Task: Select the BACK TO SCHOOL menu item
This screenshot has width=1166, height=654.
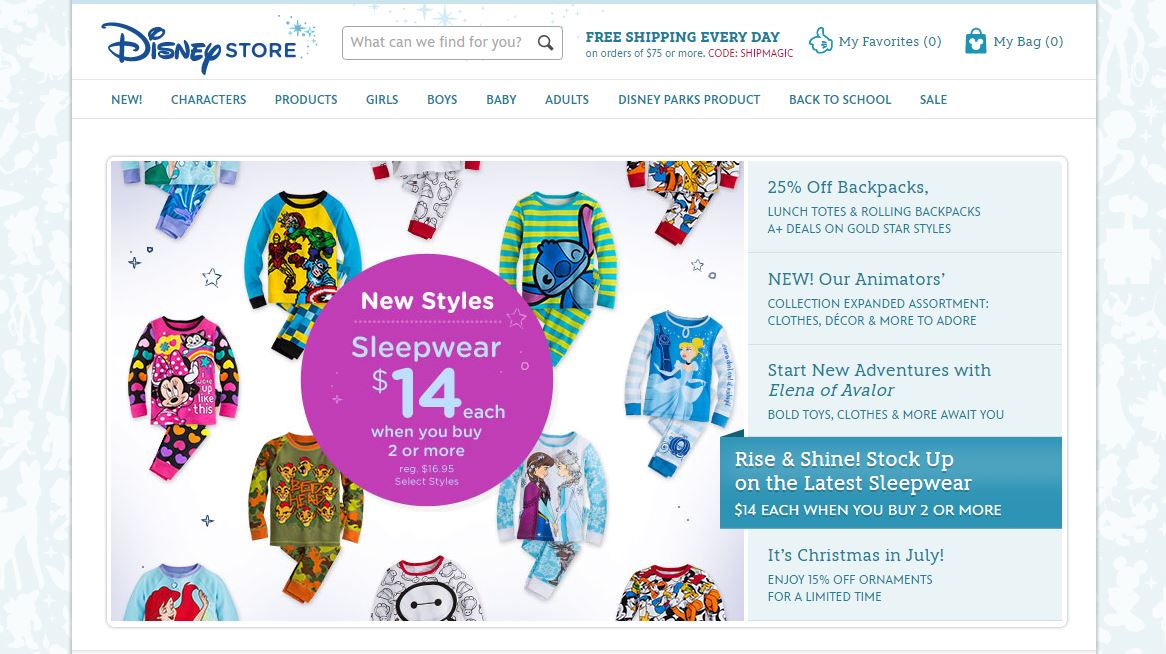Action: click(840, 100)
